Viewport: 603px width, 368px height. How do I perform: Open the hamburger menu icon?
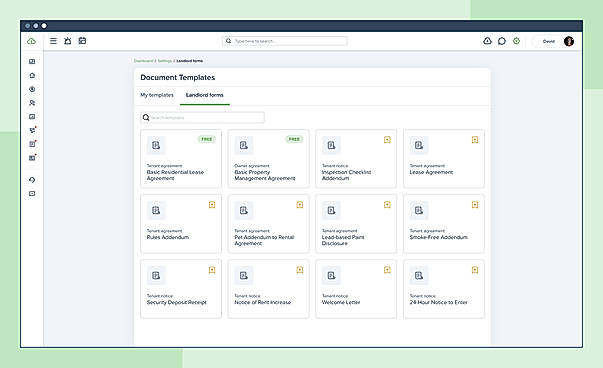[53, 41]
